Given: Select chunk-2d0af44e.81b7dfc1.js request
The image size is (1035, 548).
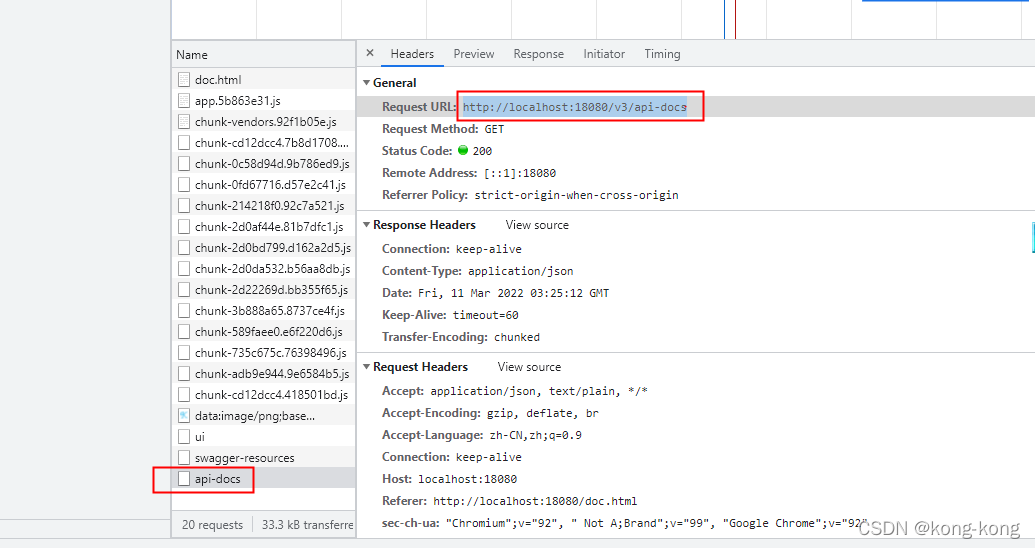Looking at the screenshot, I should pyautogui.click(x=264, y=226).
